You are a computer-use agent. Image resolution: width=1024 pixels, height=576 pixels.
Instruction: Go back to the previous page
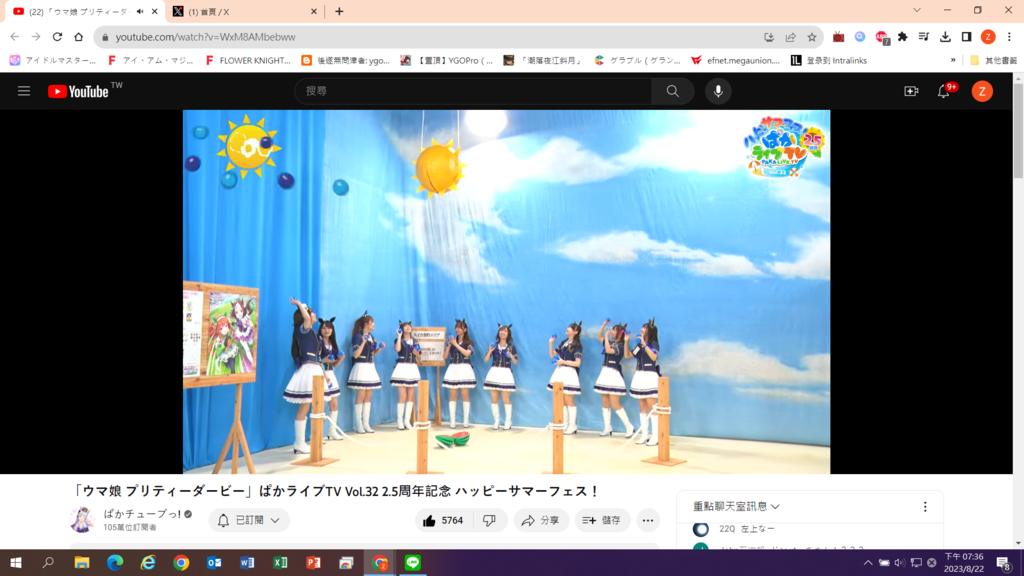point(14,37)
